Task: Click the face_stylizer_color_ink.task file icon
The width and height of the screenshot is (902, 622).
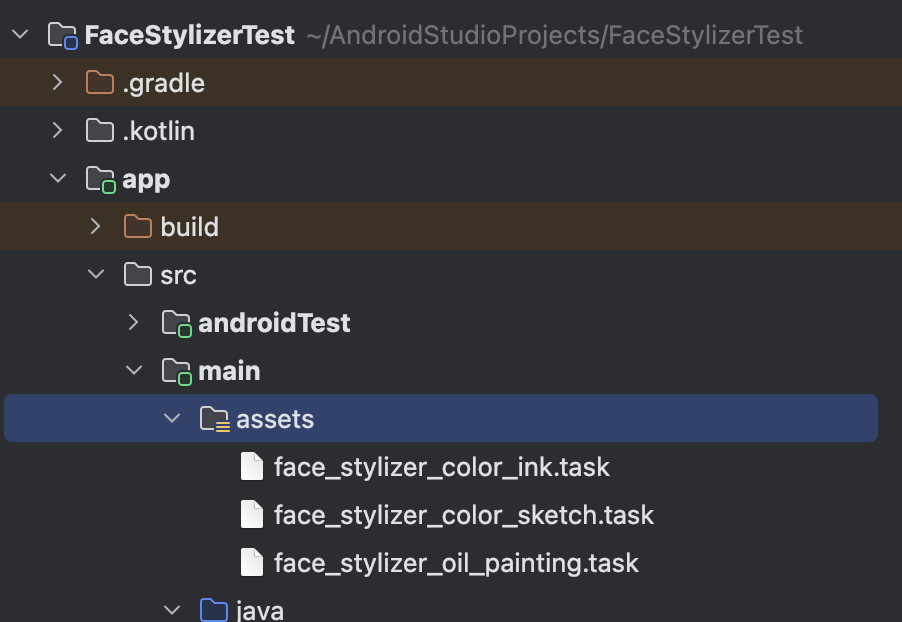Action: coord(252,467)
